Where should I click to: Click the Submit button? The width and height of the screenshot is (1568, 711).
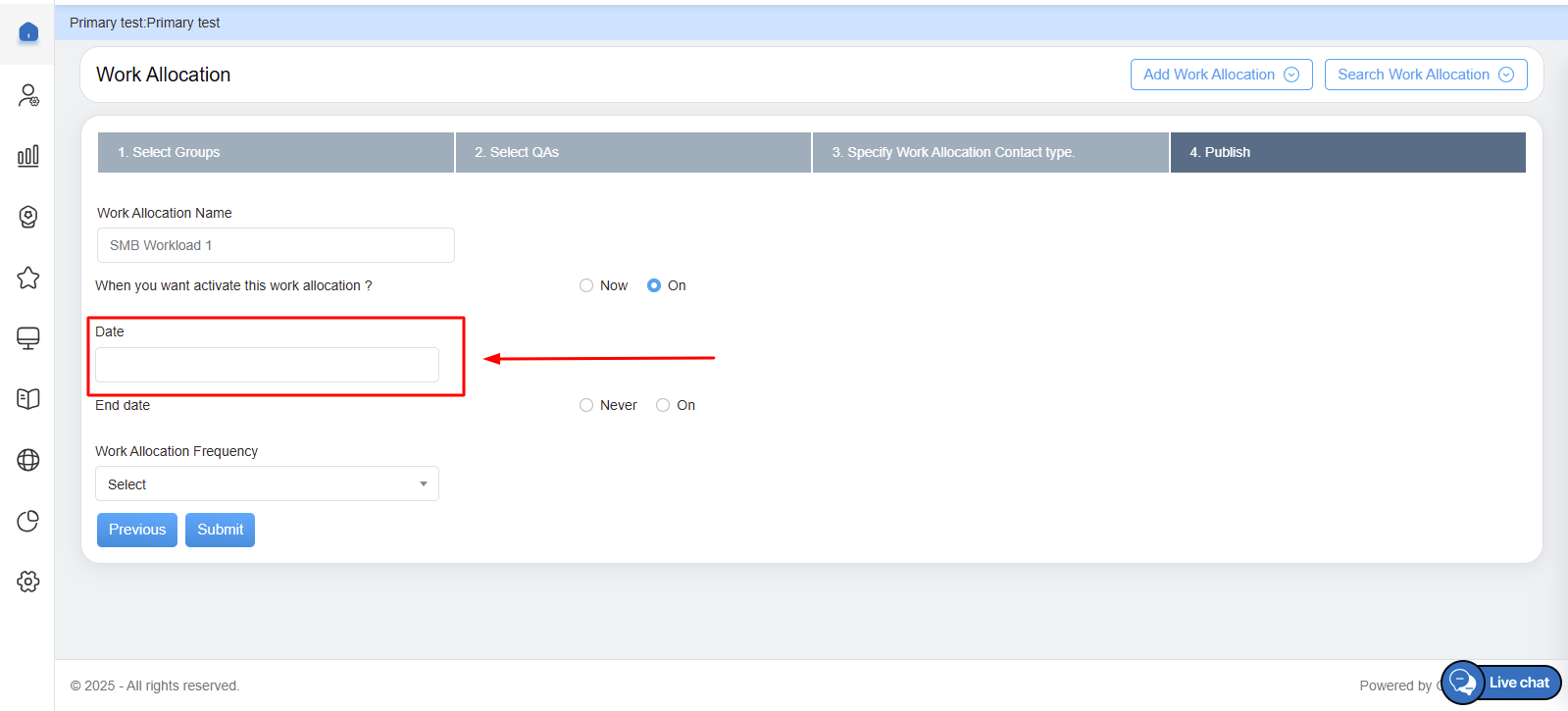(x=220, y=530)
